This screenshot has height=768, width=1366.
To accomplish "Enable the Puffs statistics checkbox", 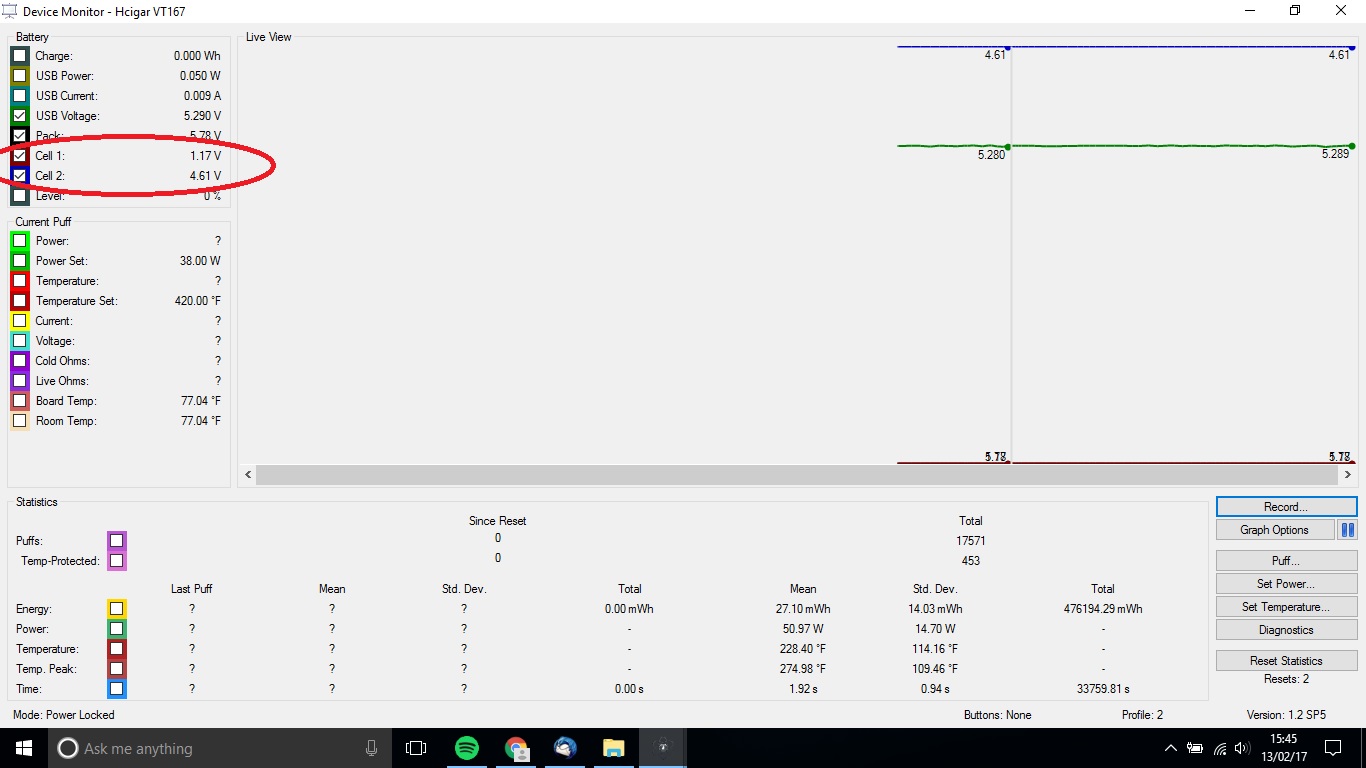I will [117, 541].
